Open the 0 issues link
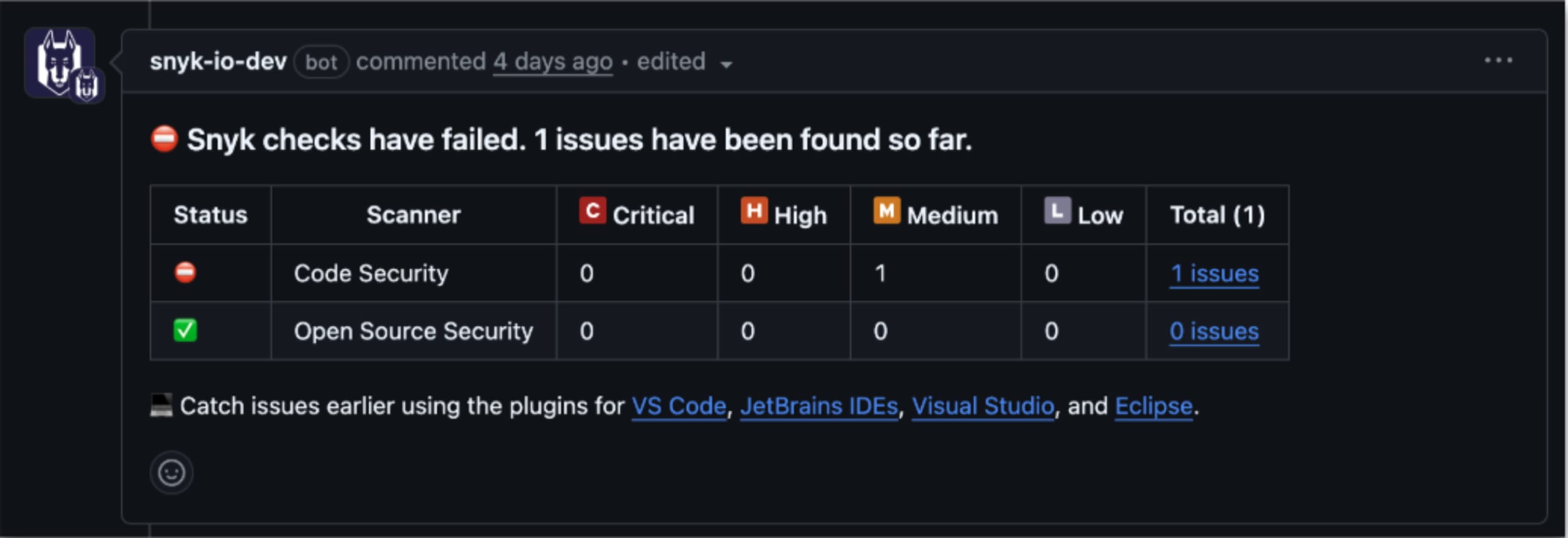Image resolution: width=1568 pixels, height=538 pixels. [1214, 331]
